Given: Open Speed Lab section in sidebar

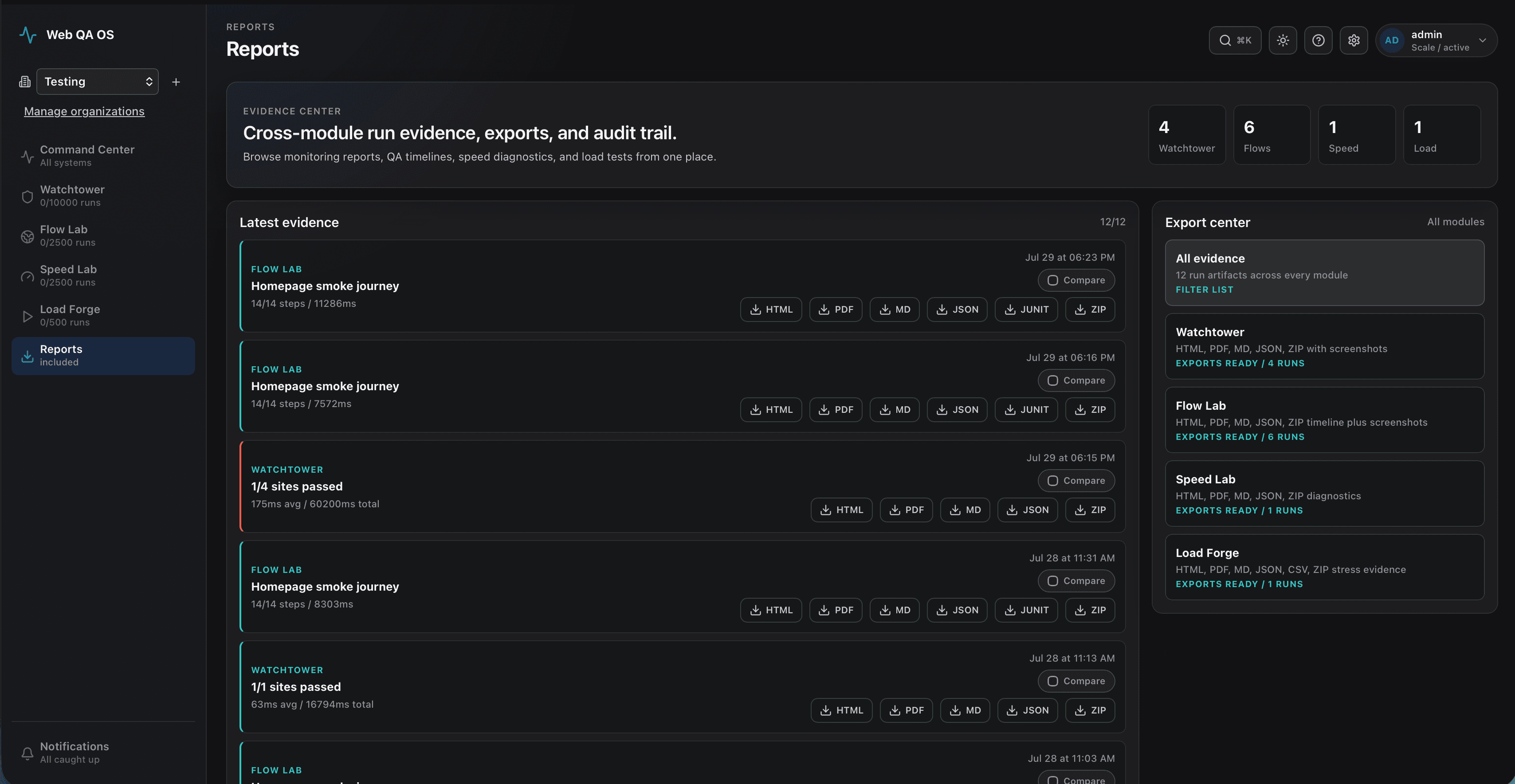Looking at the screenshot, I should pyautogui.click(x=103, y=276).
